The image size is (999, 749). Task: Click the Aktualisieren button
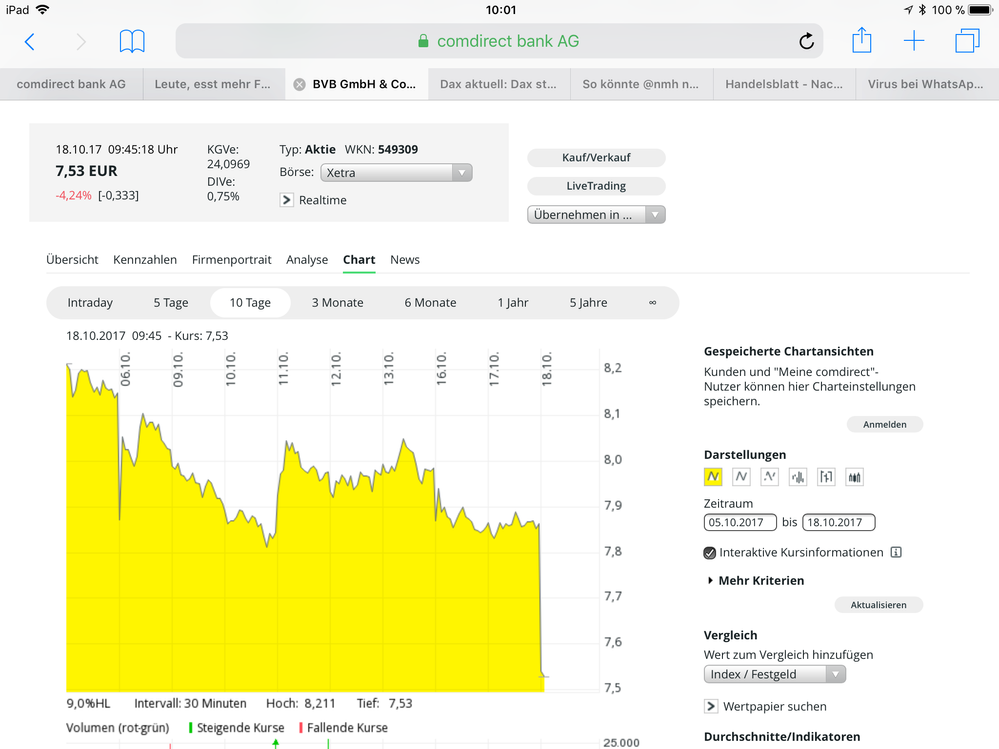[878, 605]
